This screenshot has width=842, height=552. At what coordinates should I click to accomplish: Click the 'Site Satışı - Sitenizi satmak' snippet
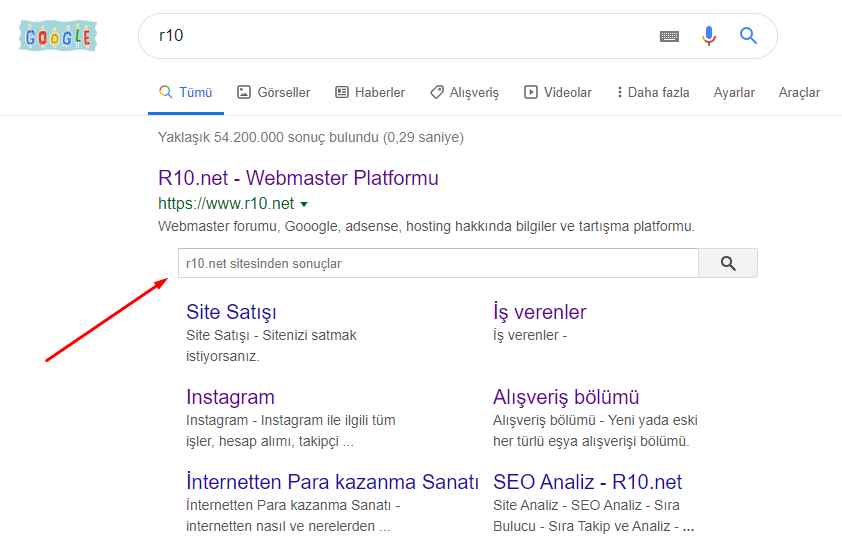tap(271, 335)
